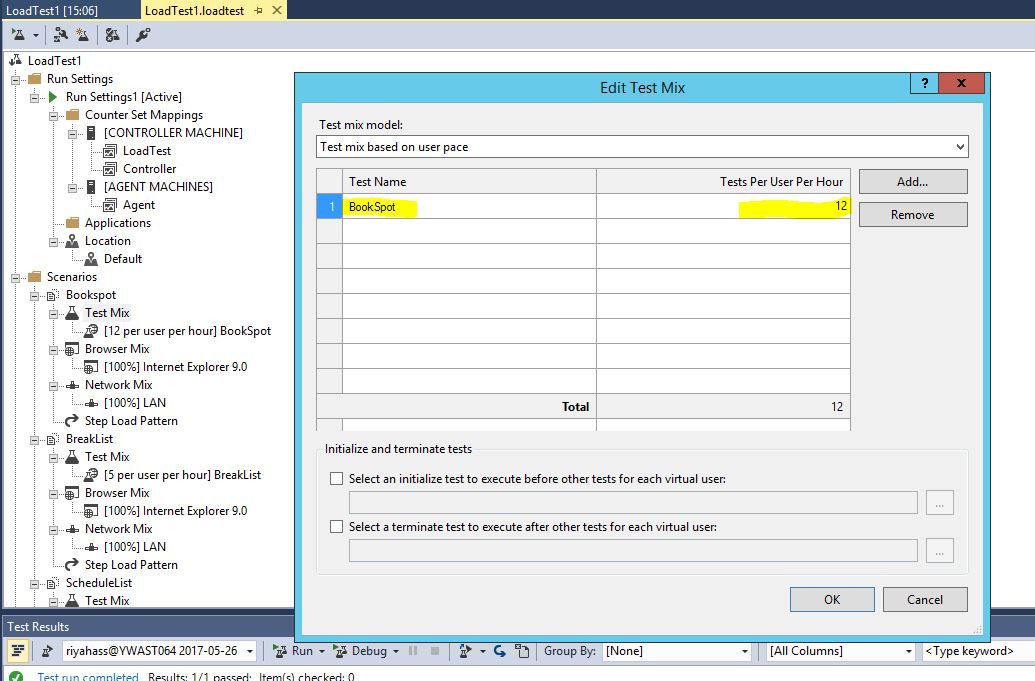Click the Add button in Edit Test Mix
This screenshot has width=1035, height=681.
[911, 182]
